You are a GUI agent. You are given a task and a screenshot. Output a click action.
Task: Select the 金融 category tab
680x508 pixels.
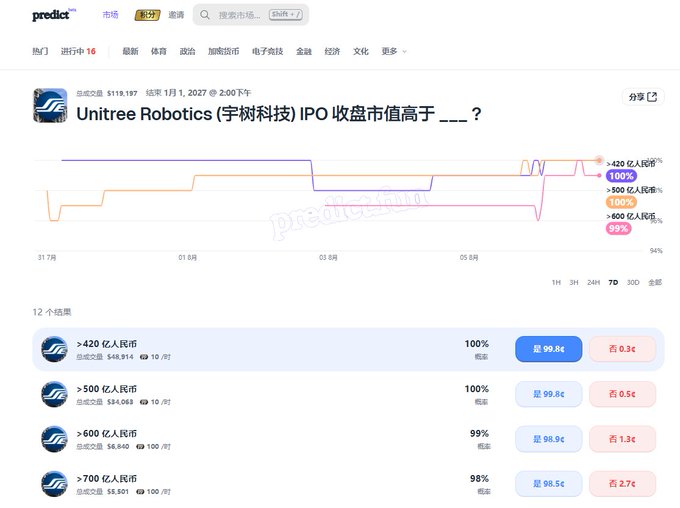pos(304,51)
